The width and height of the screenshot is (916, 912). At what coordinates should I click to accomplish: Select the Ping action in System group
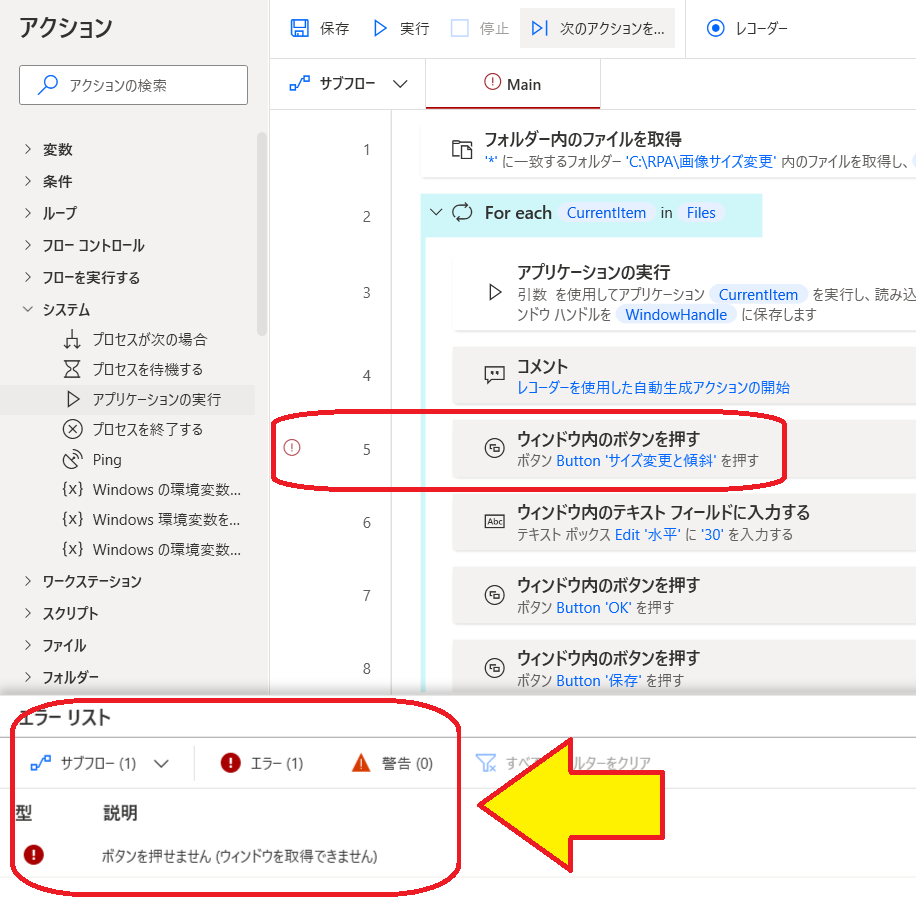point(107,460)
